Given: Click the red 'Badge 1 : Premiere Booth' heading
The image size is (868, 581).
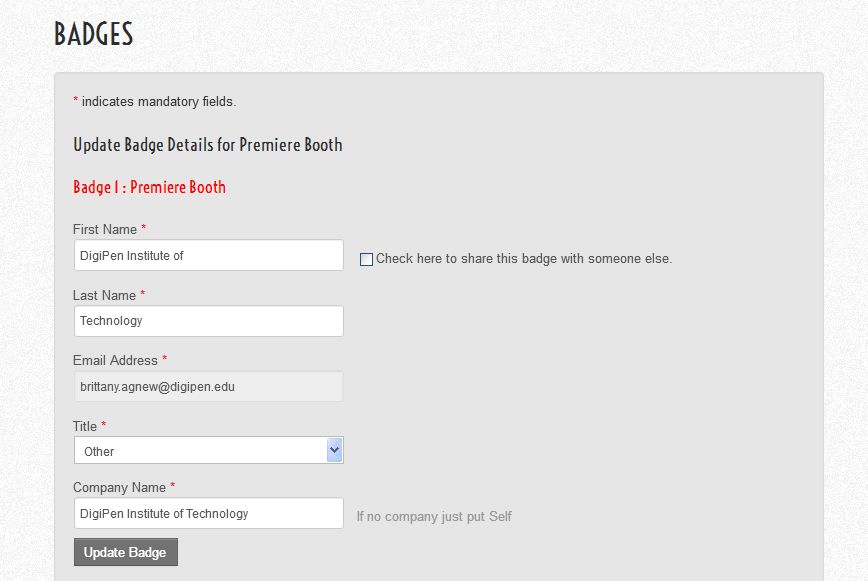Looking at the screenshot, I should pyautogui.click(x=149, y=187).
